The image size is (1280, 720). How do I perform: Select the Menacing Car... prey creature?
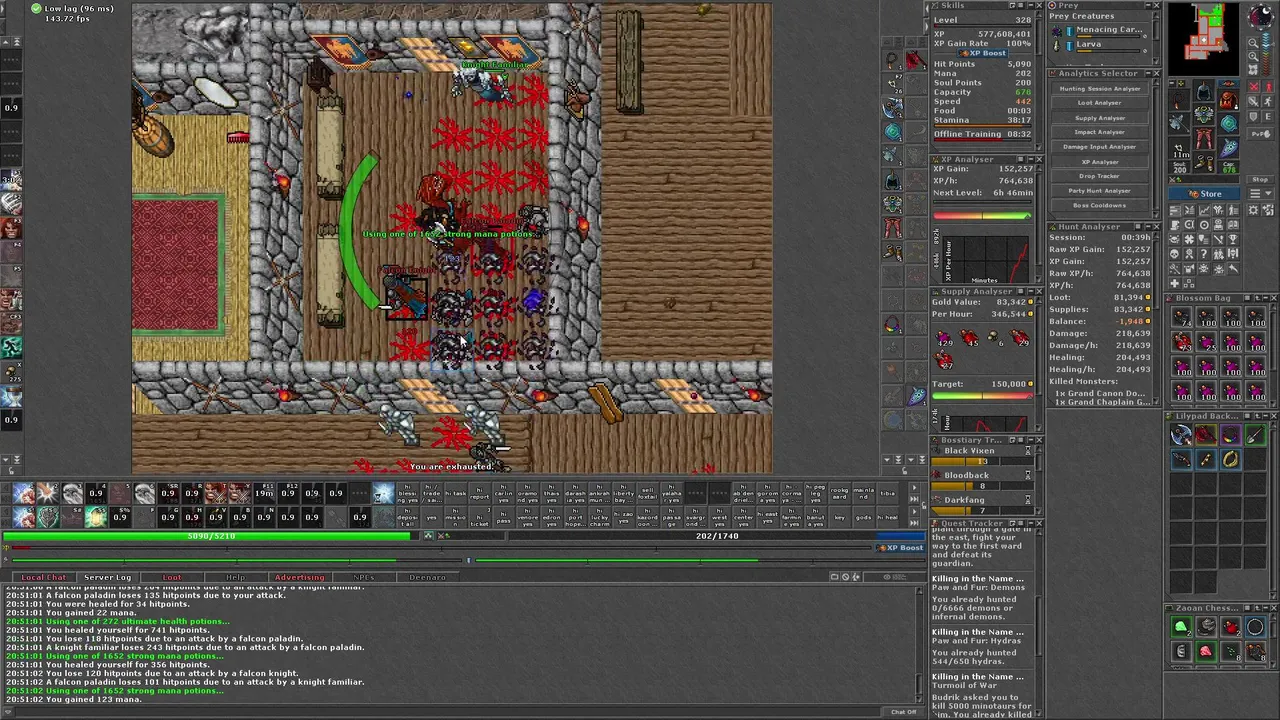click(1100, 30)
